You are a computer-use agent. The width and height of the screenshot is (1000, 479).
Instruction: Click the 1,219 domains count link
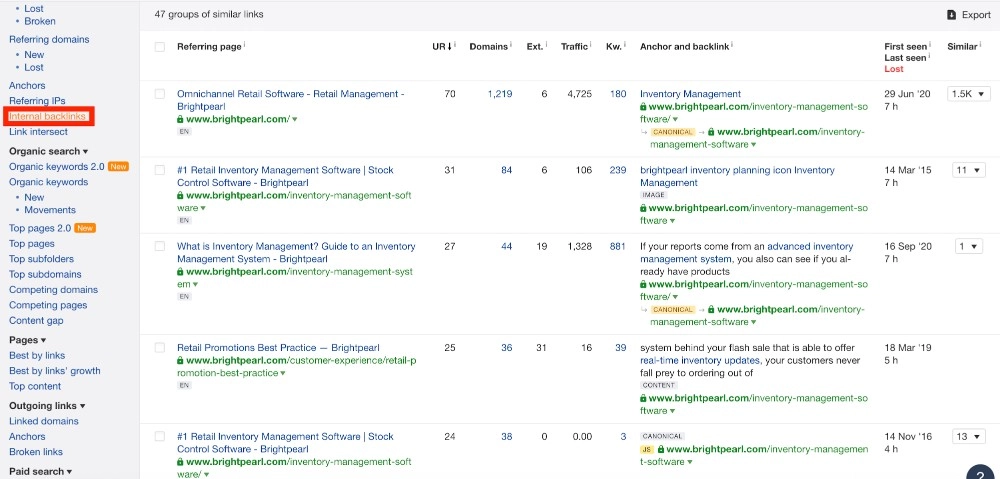[499, 94]
